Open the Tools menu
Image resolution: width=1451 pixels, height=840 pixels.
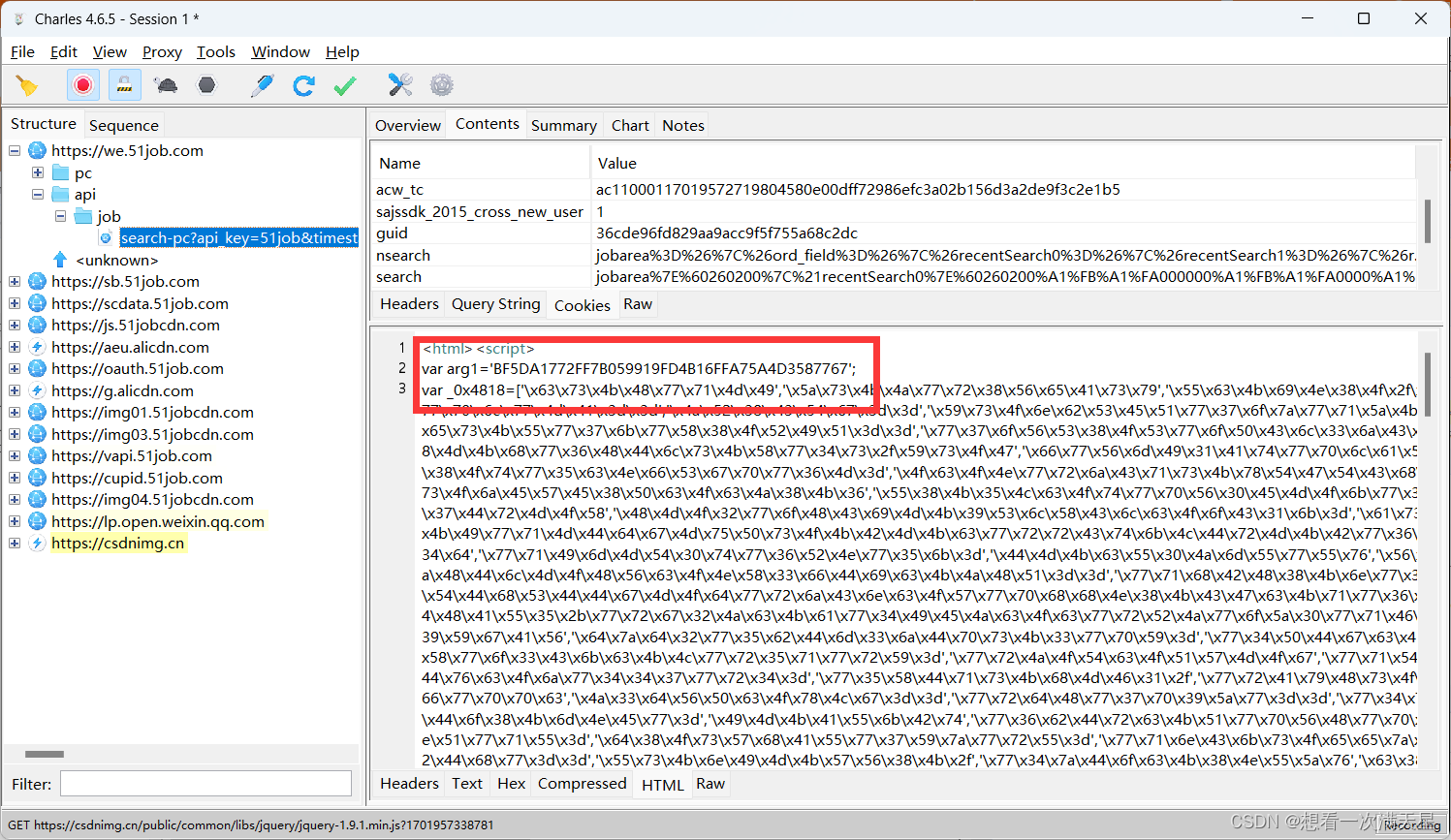click(x=216, y=51)
